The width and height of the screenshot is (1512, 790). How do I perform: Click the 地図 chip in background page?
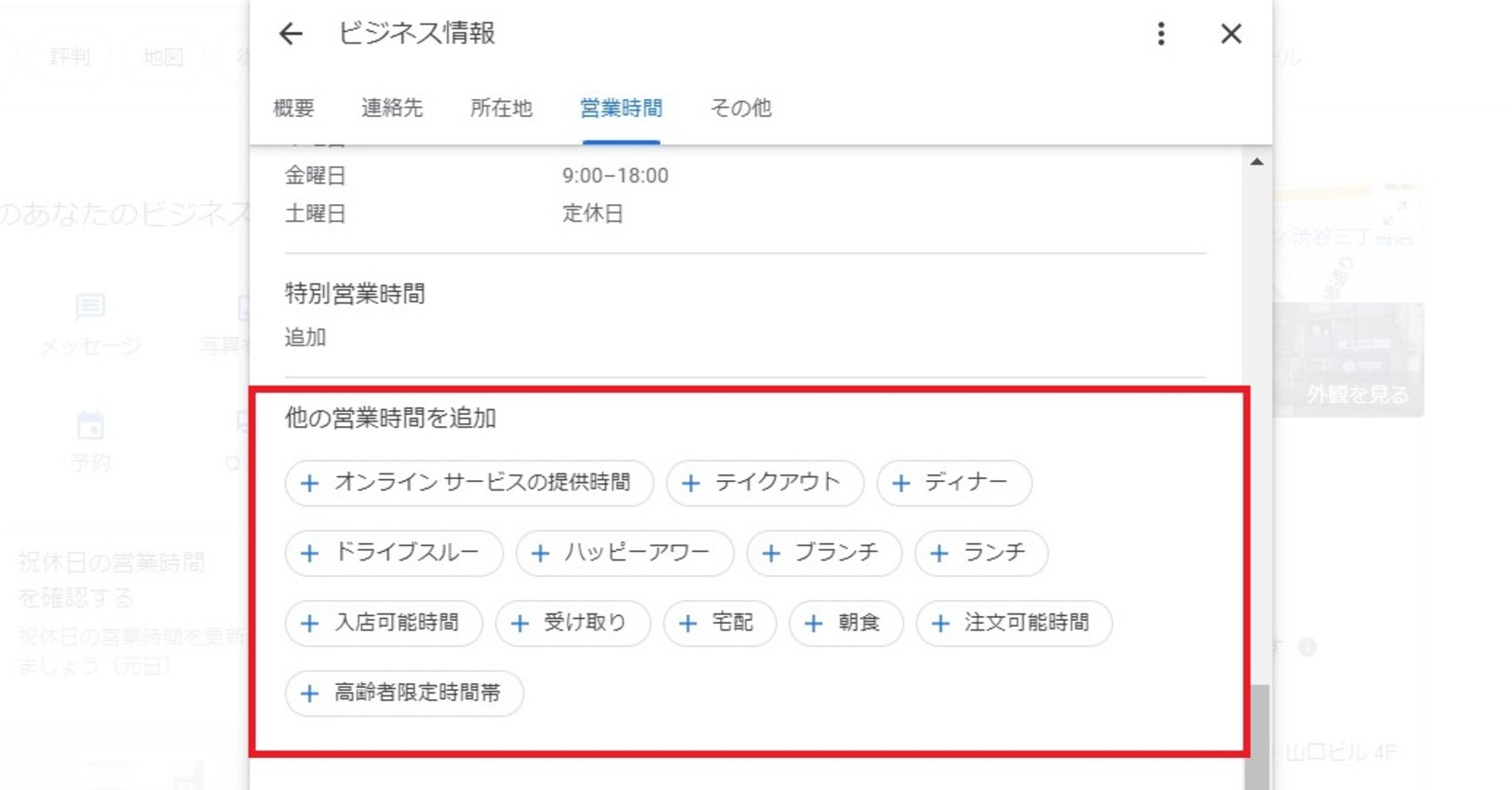163,58
